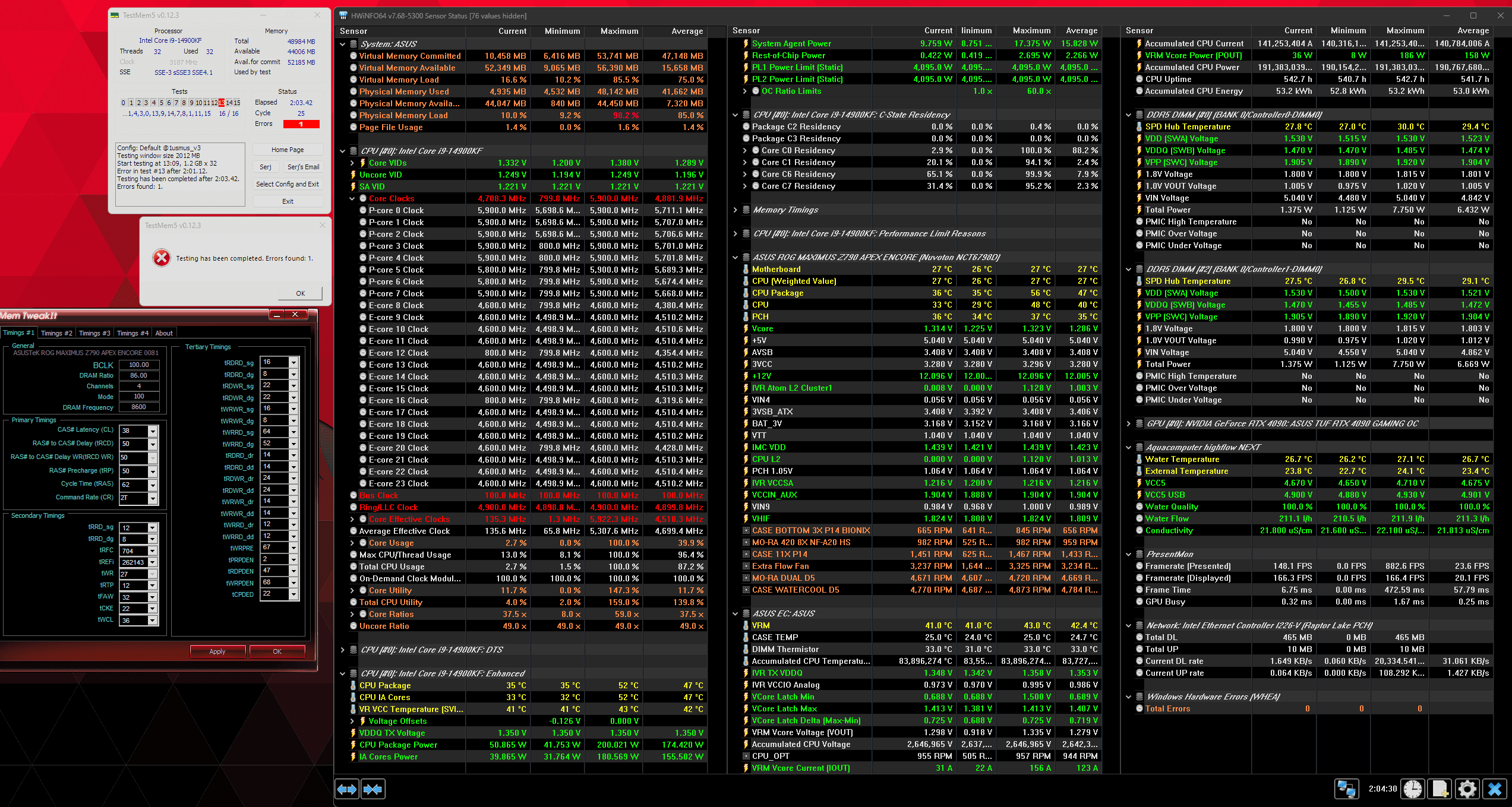Expand the Memory Timings group
This screenshot has width=1512, height=807.
(736, 210)
